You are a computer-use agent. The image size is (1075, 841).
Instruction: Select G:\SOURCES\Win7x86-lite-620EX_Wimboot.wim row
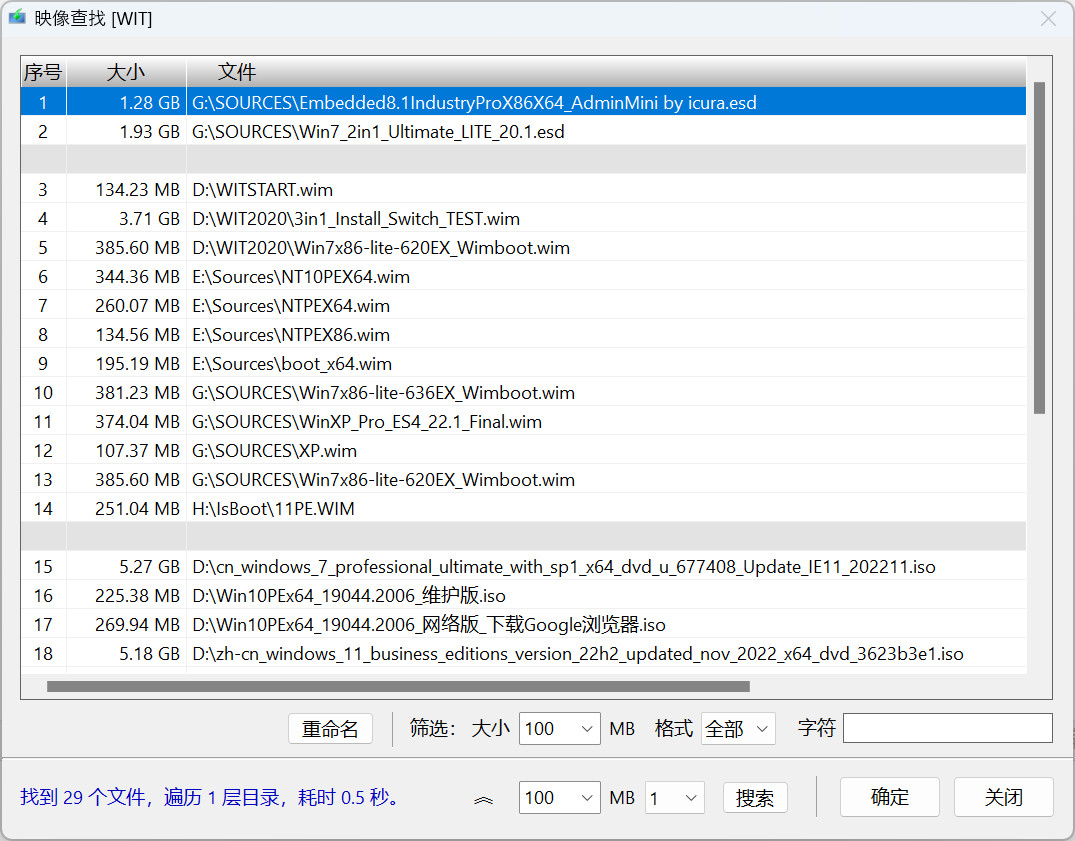523,480
